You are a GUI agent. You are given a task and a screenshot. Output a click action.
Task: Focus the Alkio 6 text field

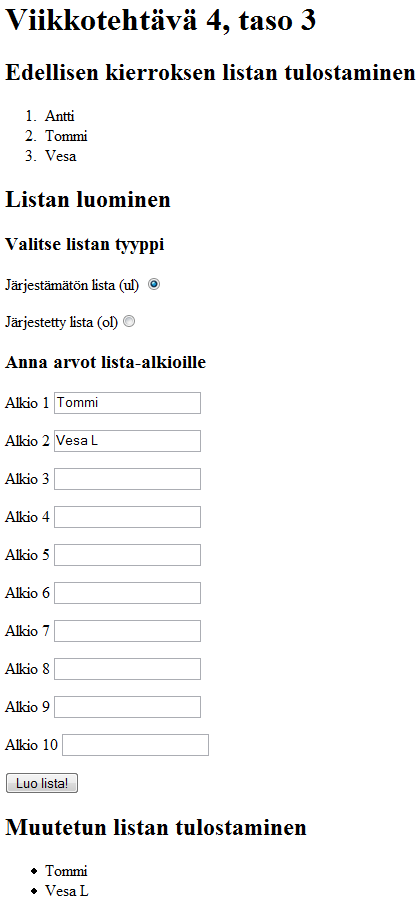[127, 593]
